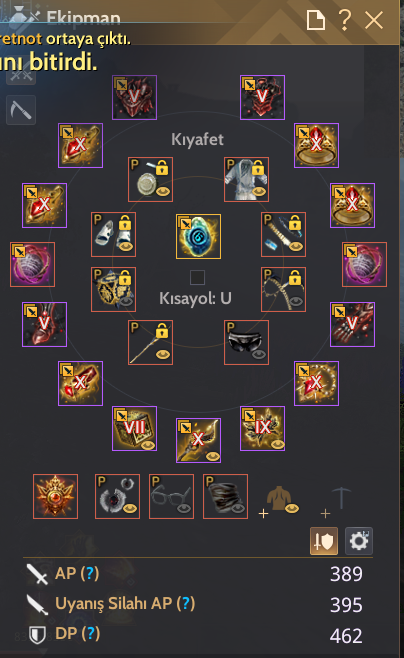Screen dimensions: 404x658
Task: Click the sword and shield stats button
Action: click(x=324, y=541)
